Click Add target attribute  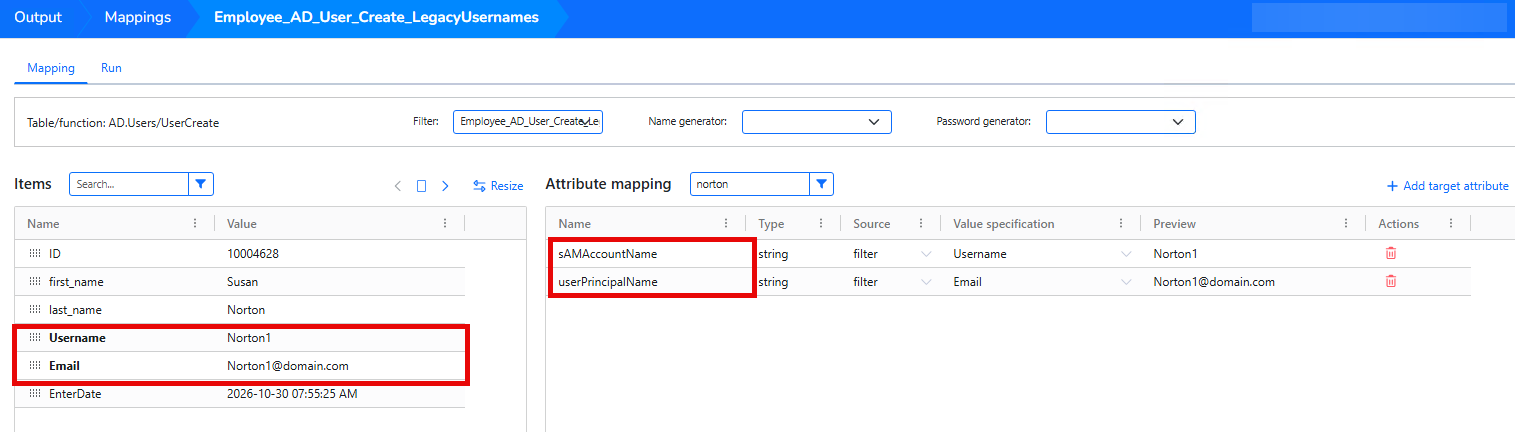[x=1447, y=186]
